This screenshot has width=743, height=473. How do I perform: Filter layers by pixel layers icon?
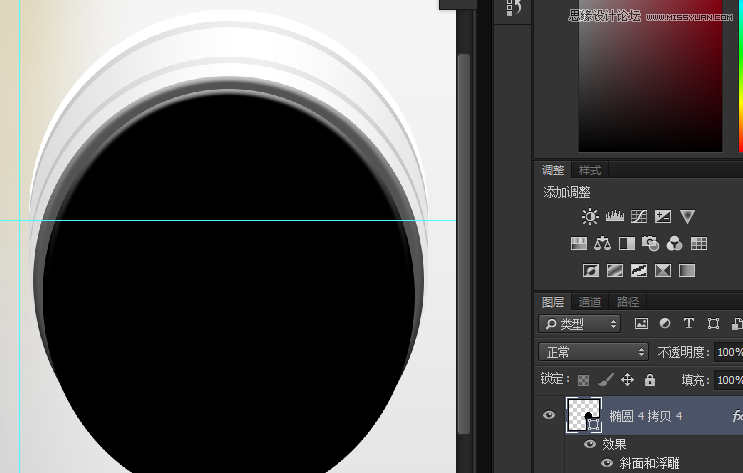click(641, 324)
